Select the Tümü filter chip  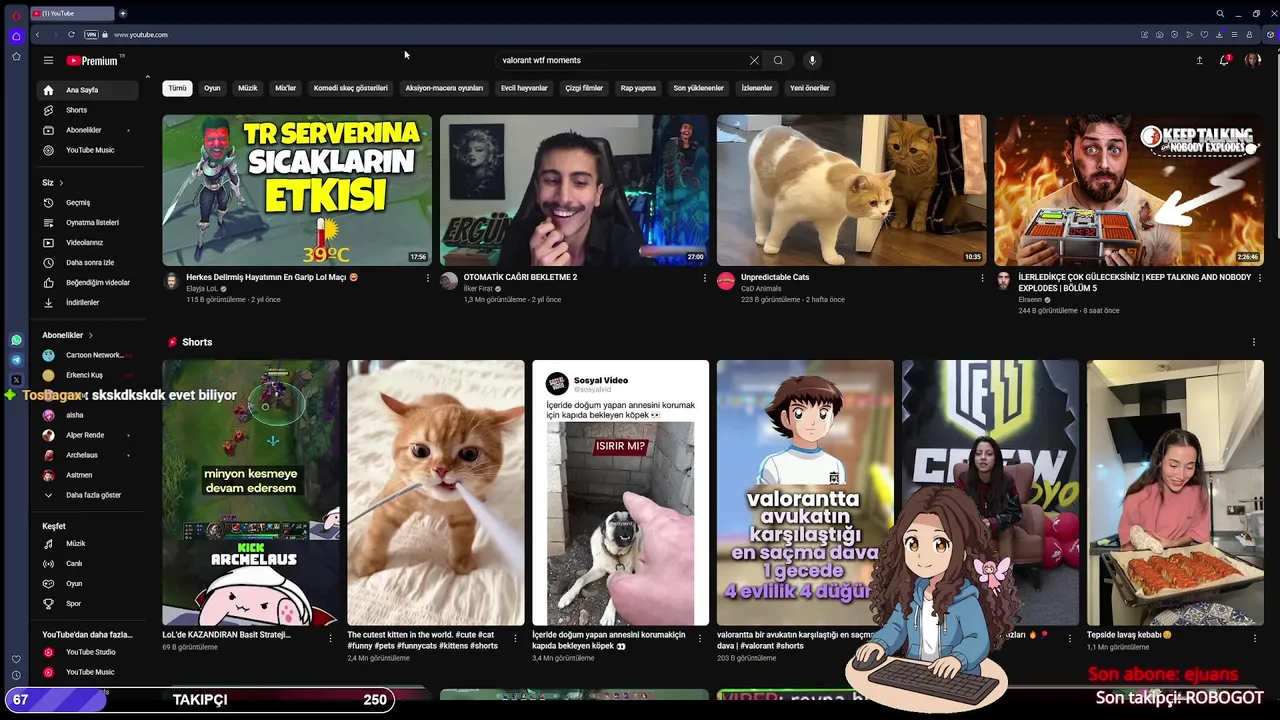point(177,88)
